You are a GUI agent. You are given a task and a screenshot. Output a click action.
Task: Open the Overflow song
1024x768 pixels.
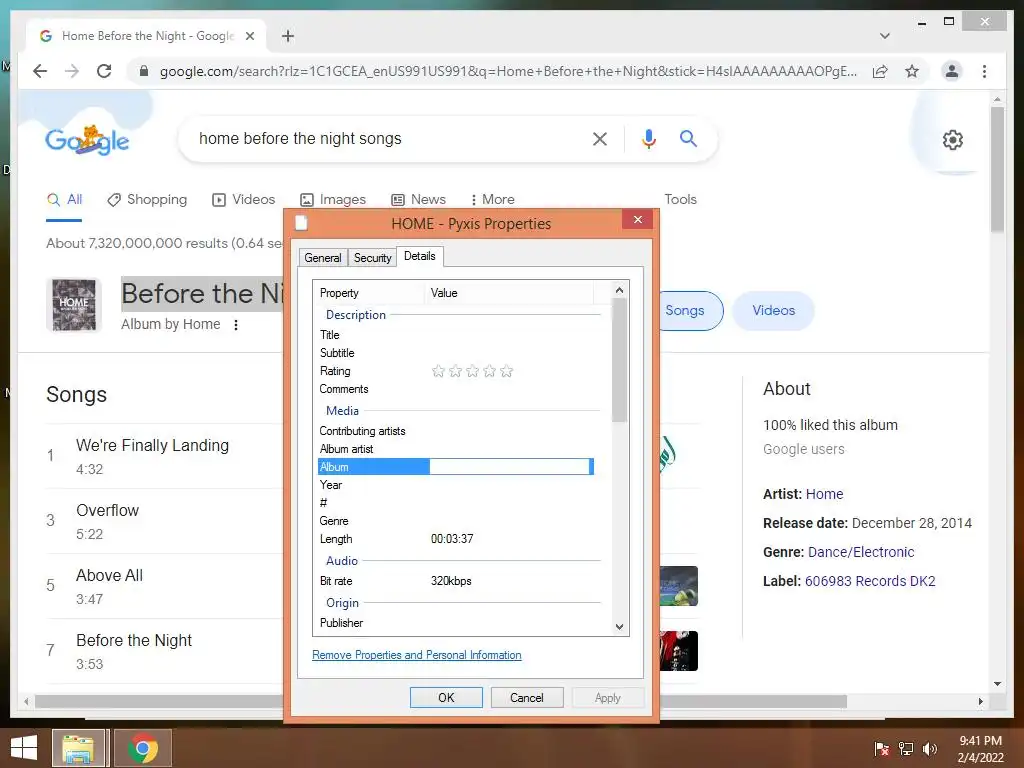tap(107, 510)
